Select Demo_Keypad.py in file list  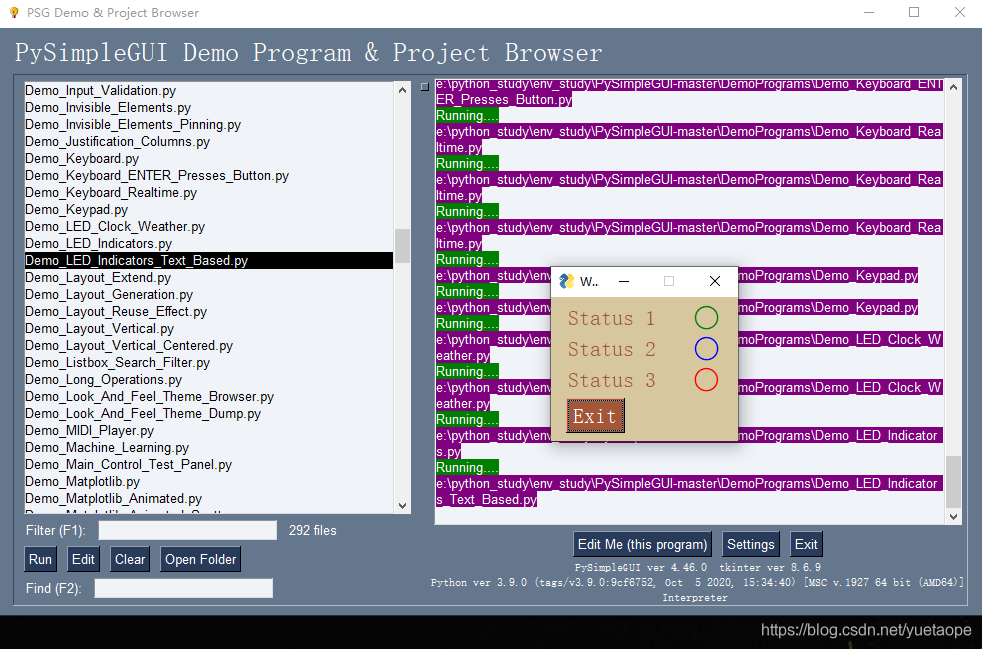tap(209, 209)
